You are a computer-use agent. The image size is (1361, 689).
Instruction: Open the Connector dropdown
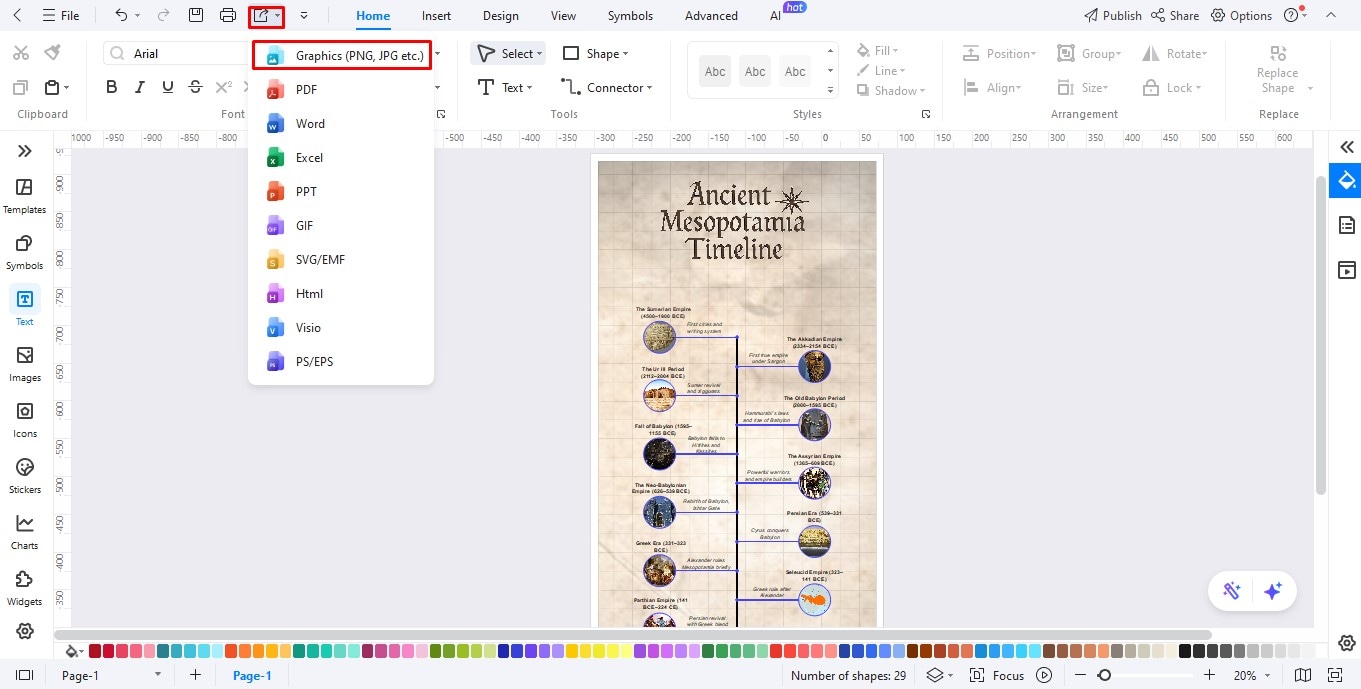click(606, 87)
